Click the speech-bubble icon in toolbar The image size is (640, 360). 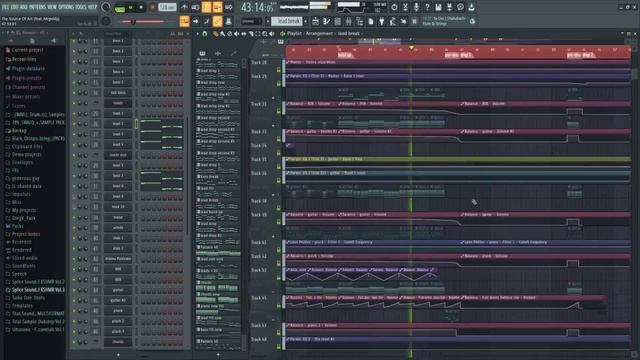coord(460,7)
